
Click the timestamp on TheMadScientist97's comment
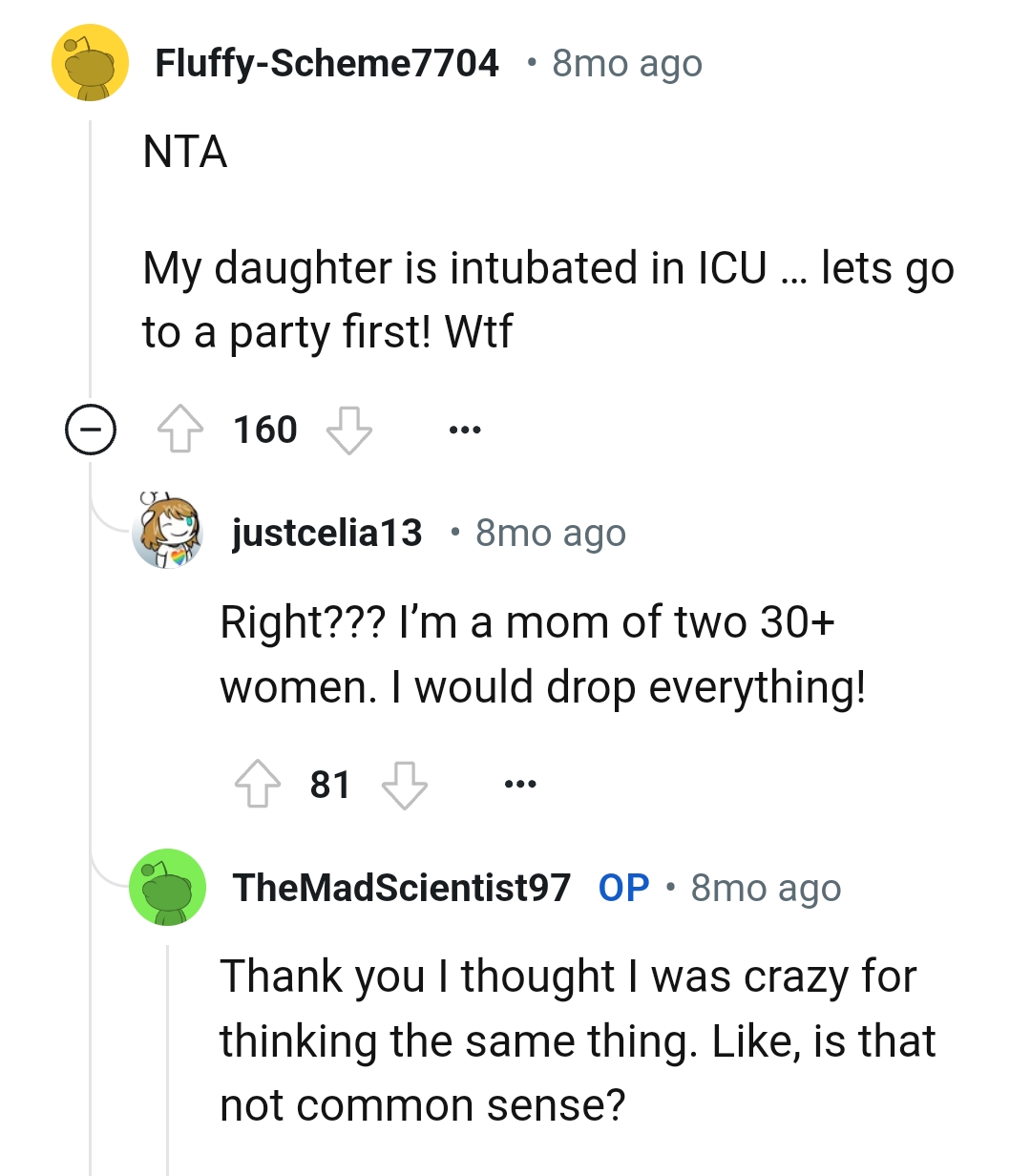(765, 887)
